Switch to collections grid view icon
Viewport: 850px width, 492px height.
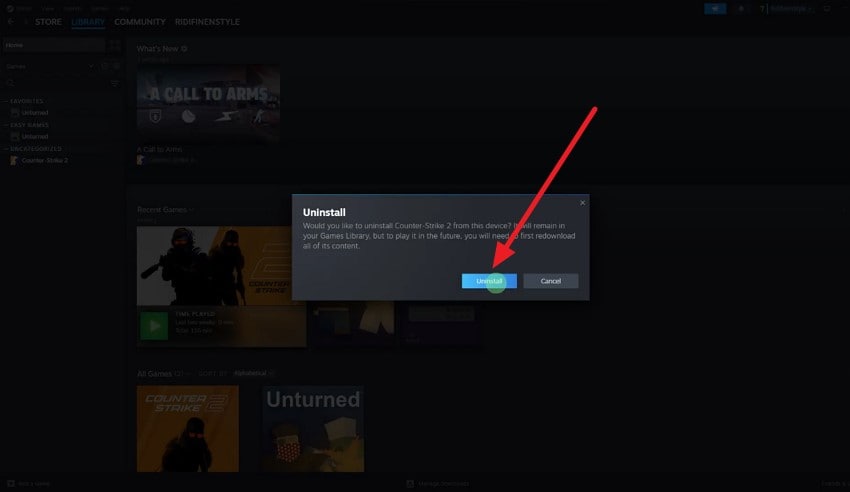click(114, 45)
